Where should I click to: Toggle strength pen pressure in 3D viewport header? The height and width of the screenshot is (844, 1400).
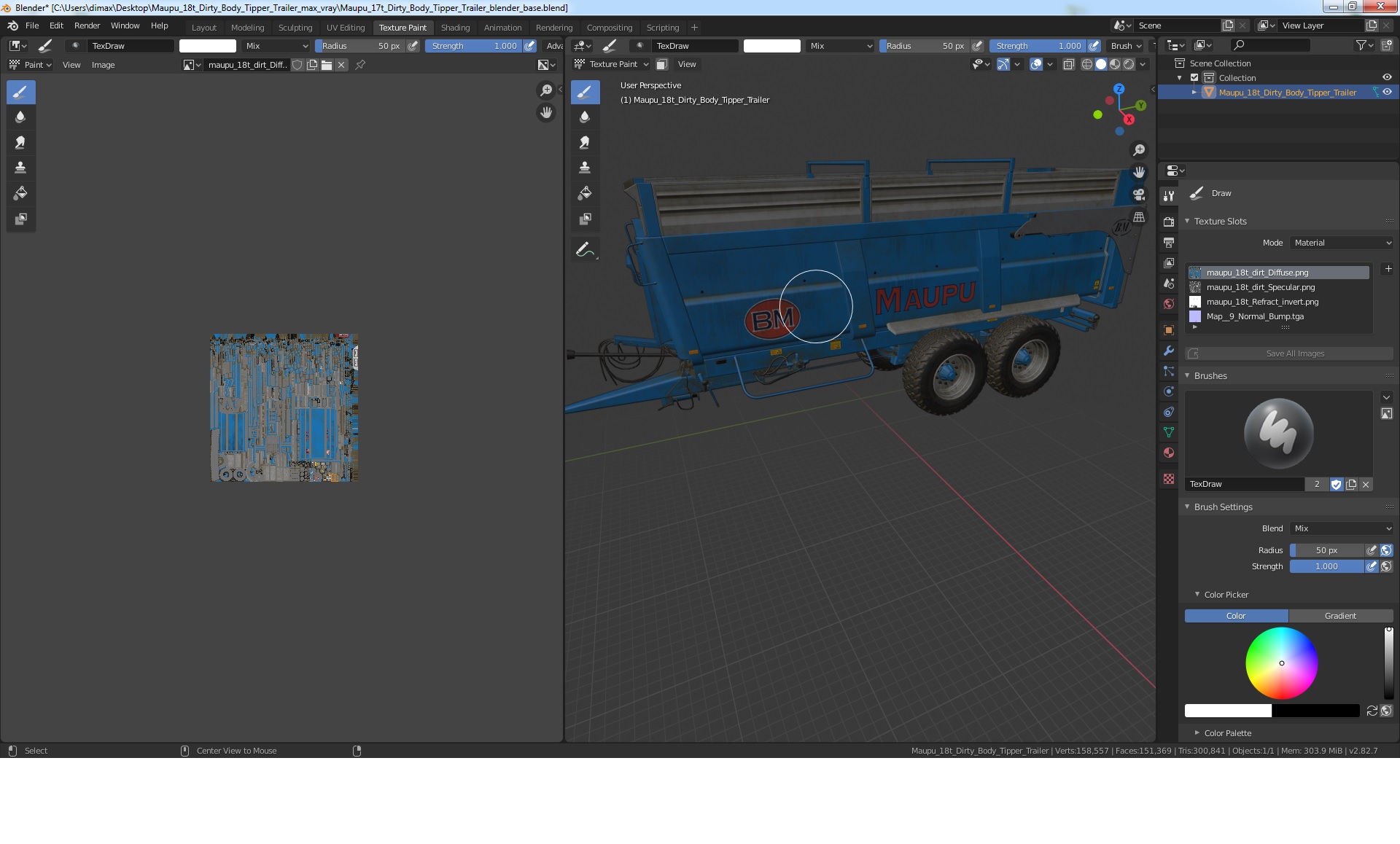tap(1094, 46)
